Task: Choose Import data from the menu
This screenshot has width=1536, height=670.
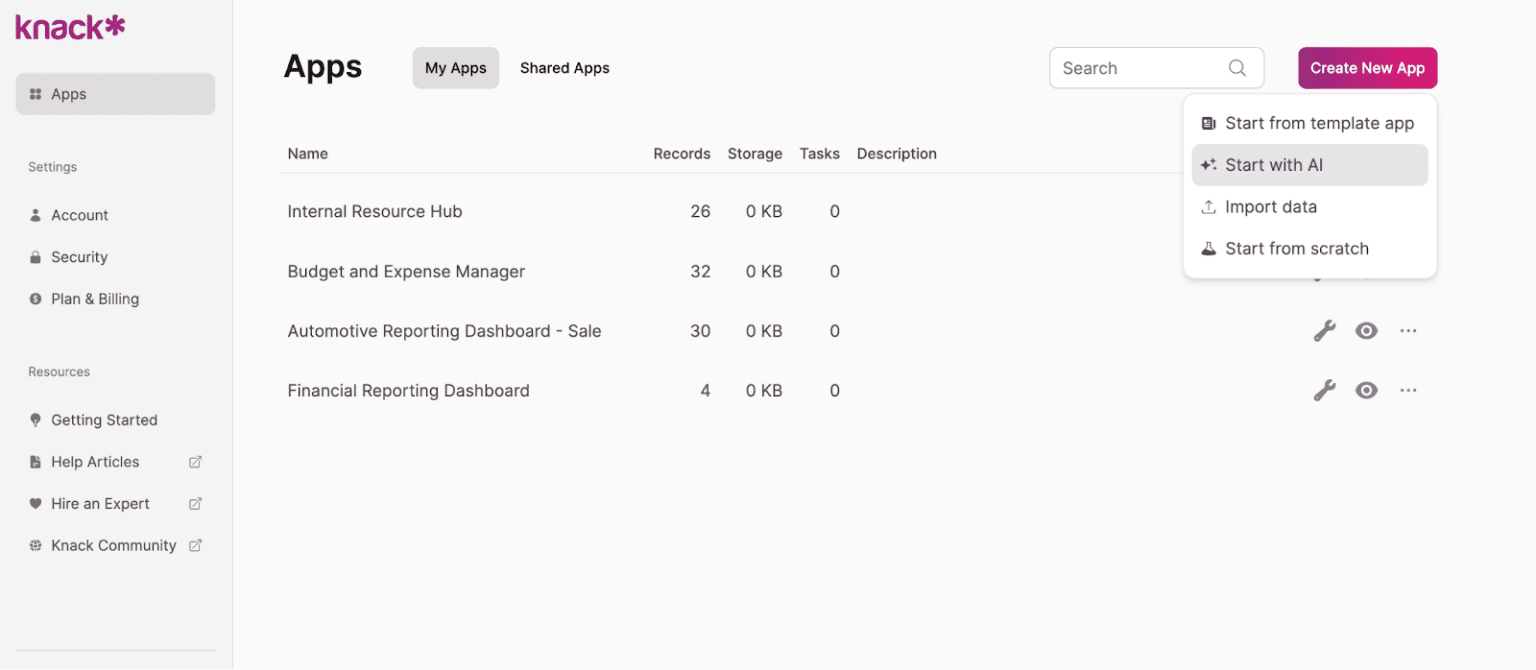Action: [x=1270, y=207]
